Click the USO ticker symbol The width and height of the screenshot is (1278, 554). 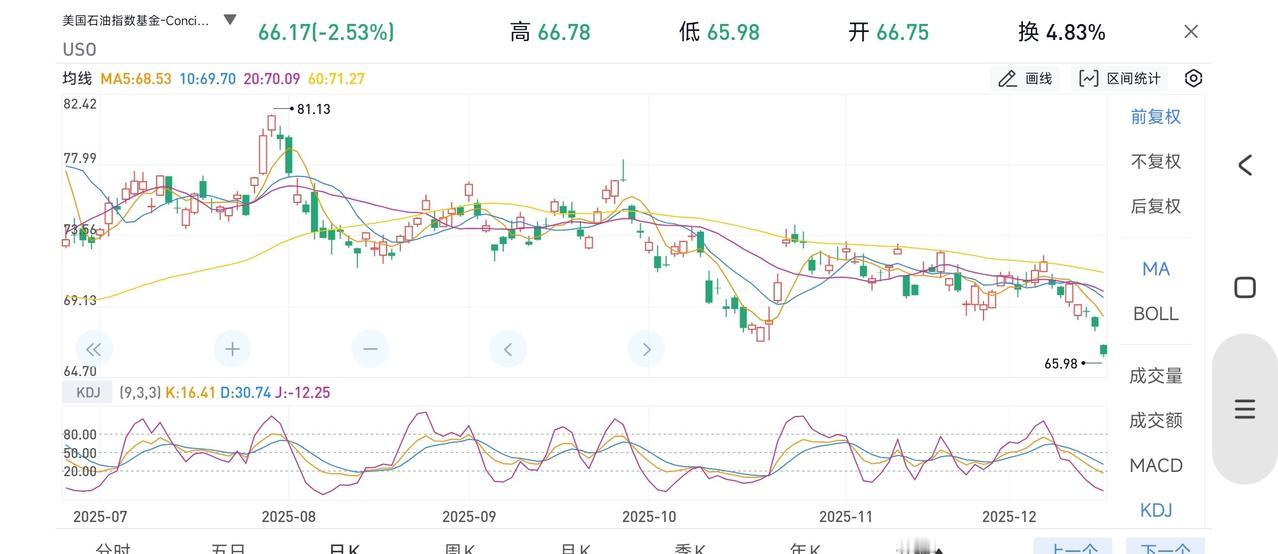(x=79, y=49)
